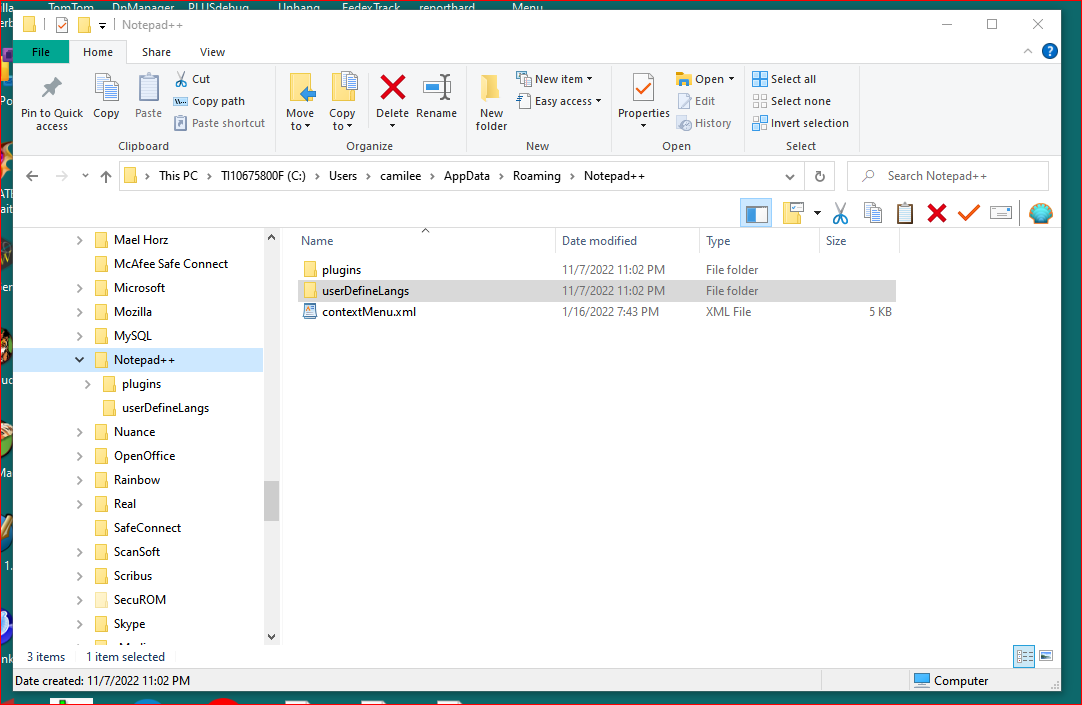Open the File tab

tap(41, 52)
